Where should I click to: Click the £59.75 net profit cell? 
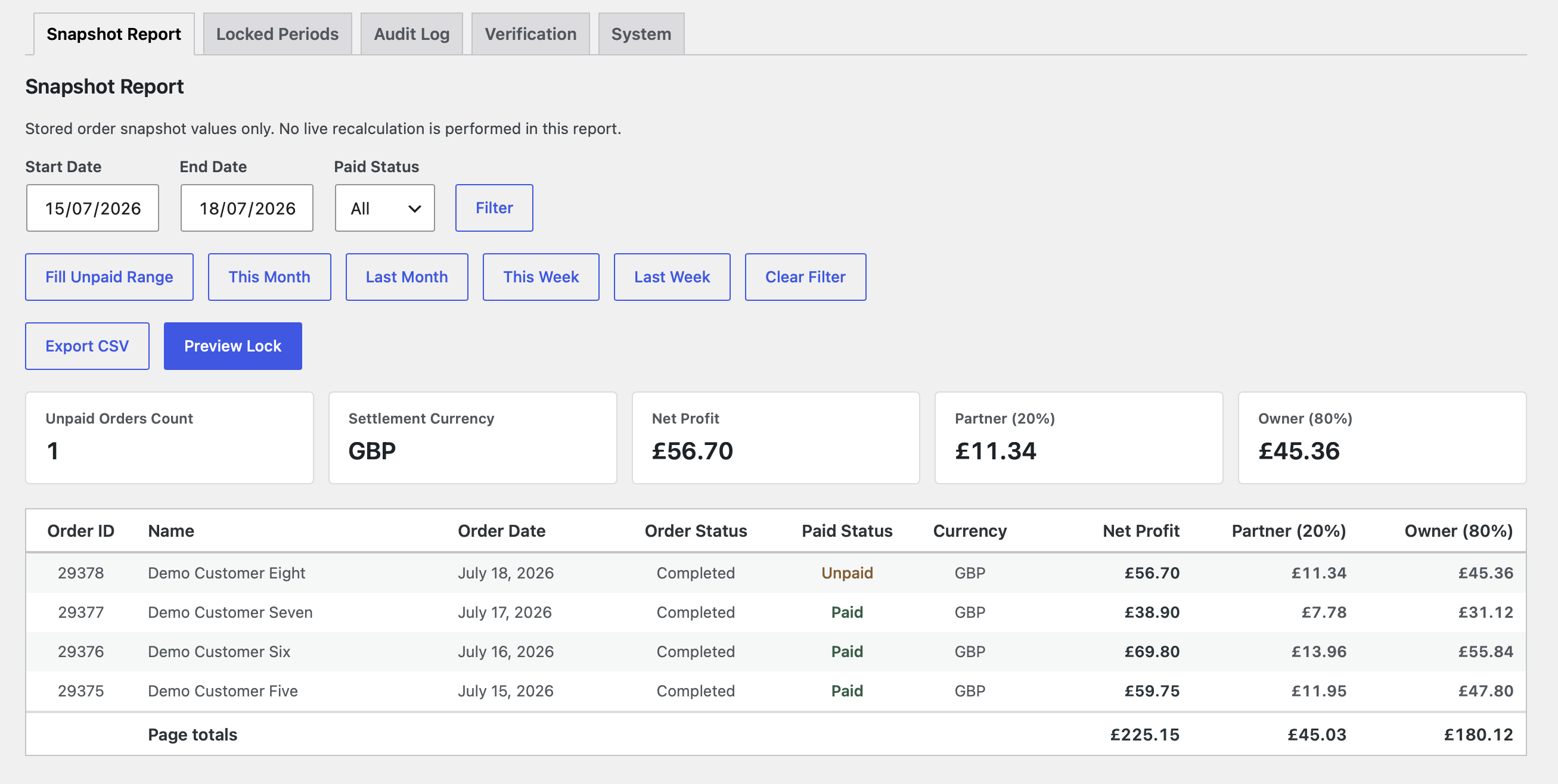(1152, 690)
